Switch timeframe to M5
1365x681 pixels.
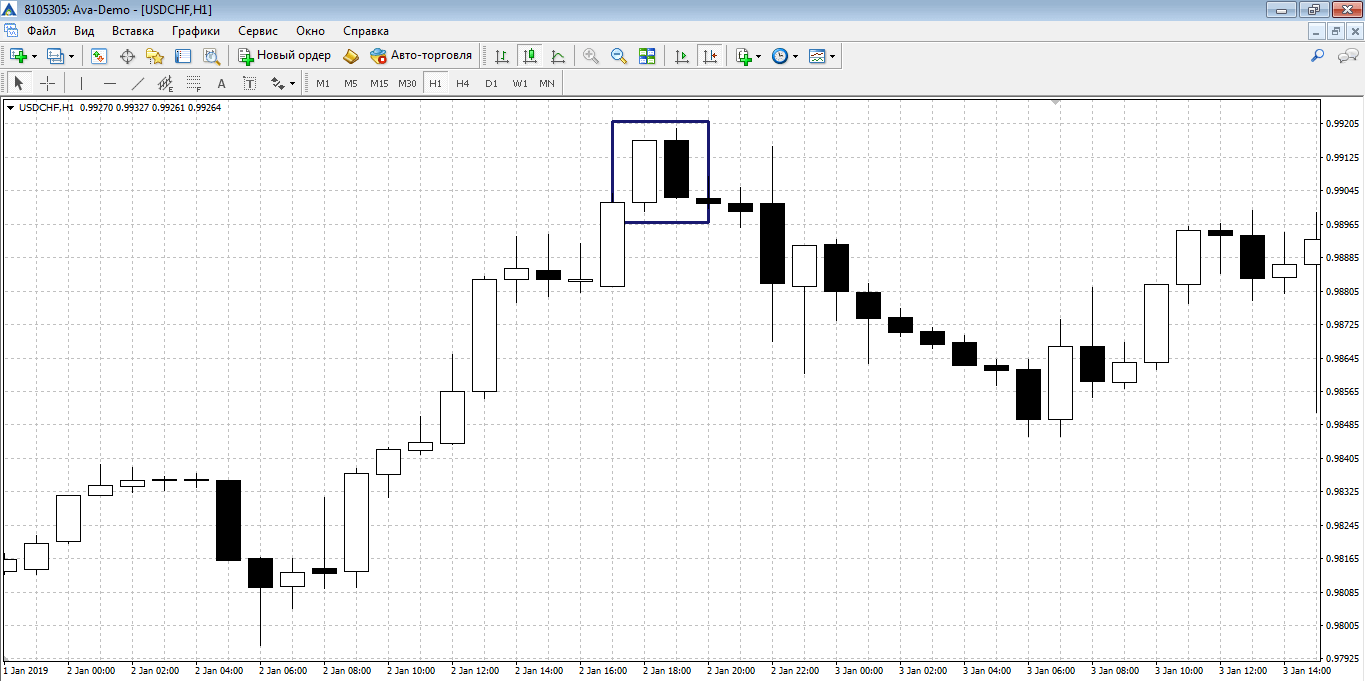point(351,83)
